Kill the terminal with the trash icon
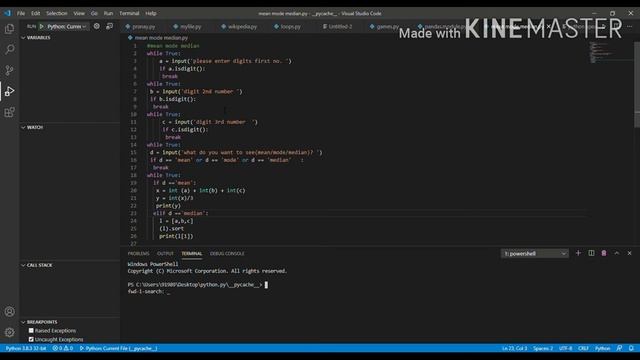 [604, 253]
